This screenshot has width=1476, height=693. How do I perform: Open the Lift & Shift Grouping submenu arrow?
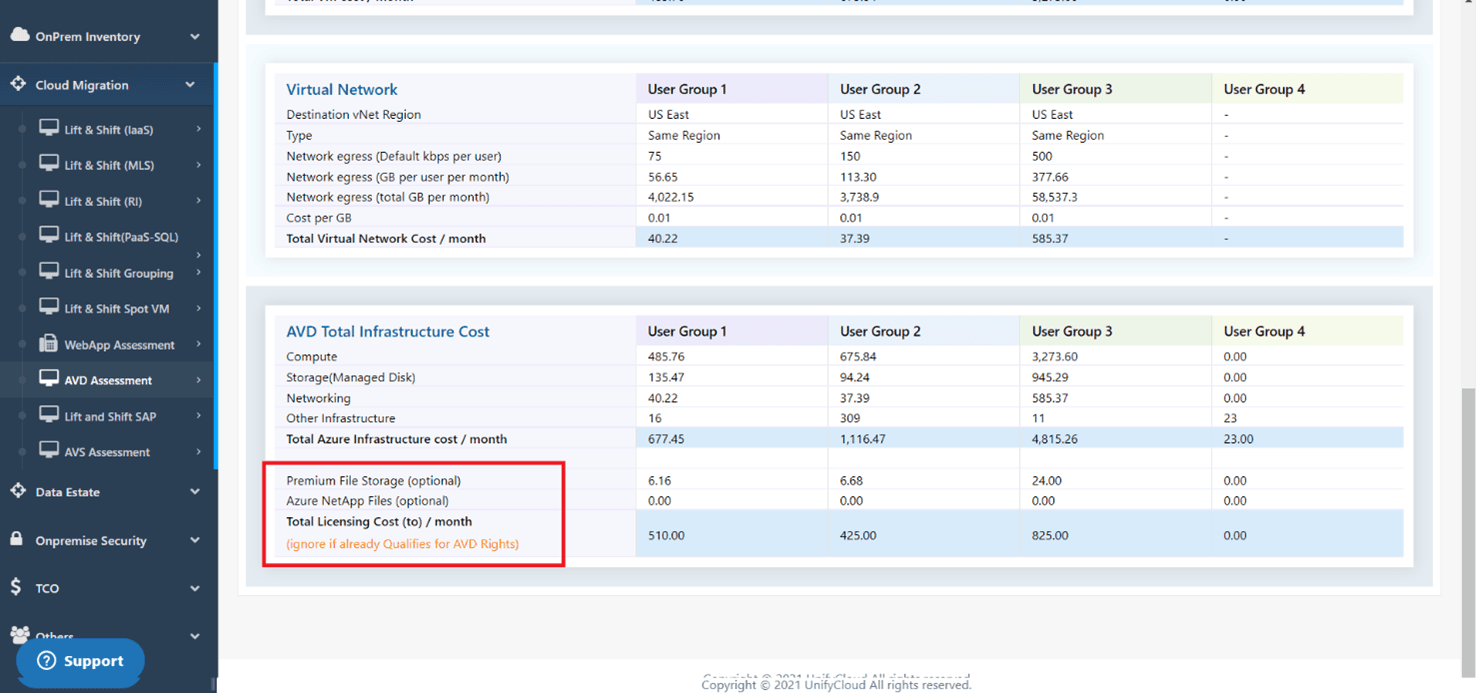point(199,272)
